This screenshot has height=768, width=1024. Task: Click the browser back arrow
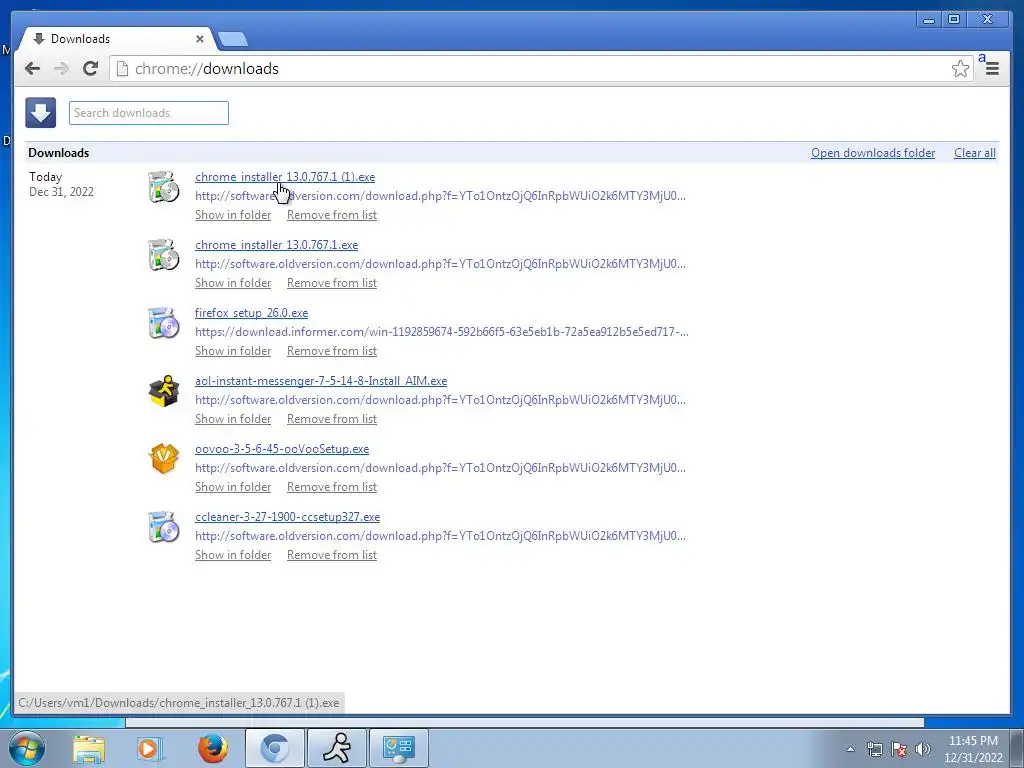[32, 69]
